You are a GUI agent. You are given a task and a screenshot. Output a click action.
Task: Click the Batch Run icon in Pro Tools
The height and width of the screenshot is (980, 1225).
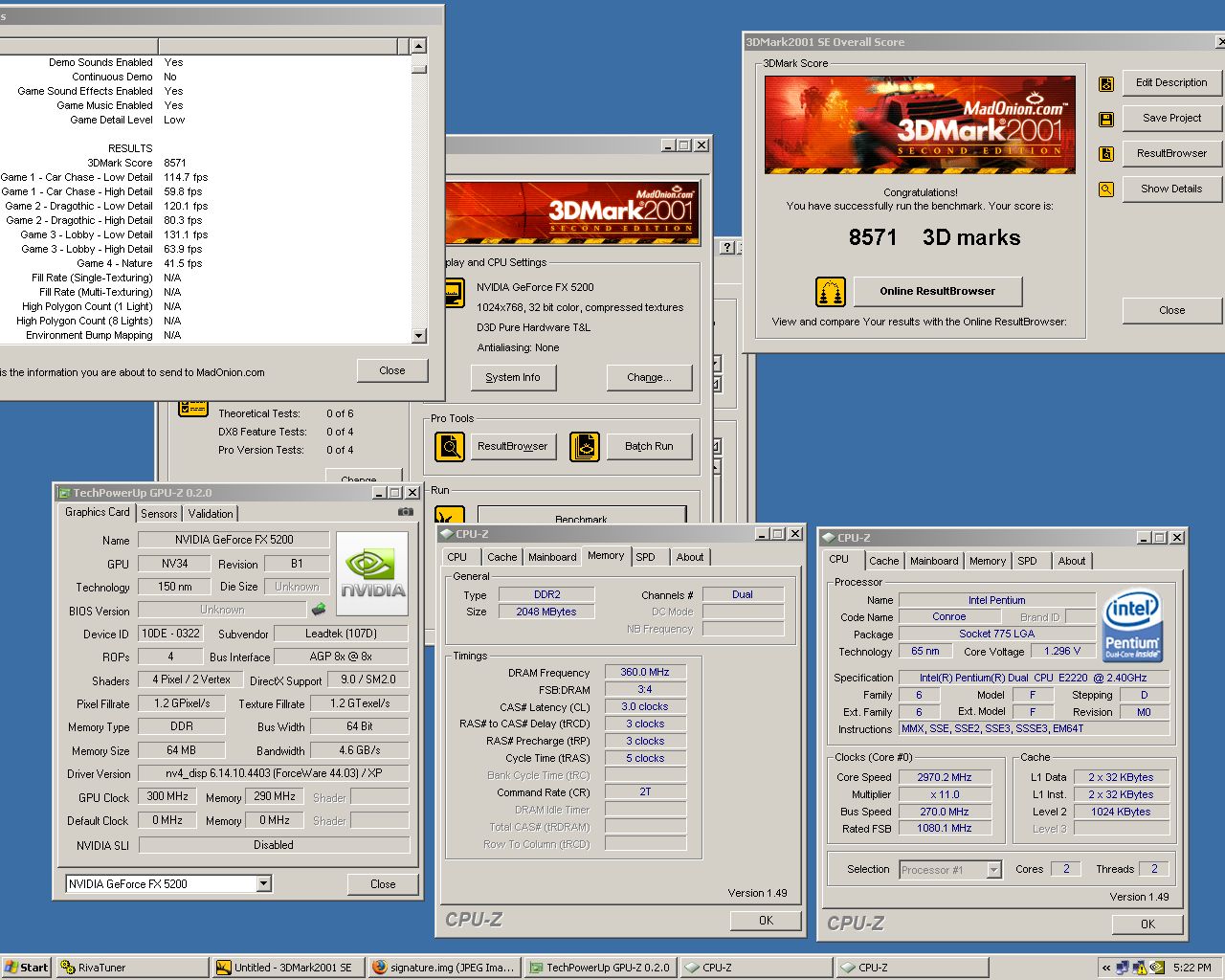(x=585, y=446)
